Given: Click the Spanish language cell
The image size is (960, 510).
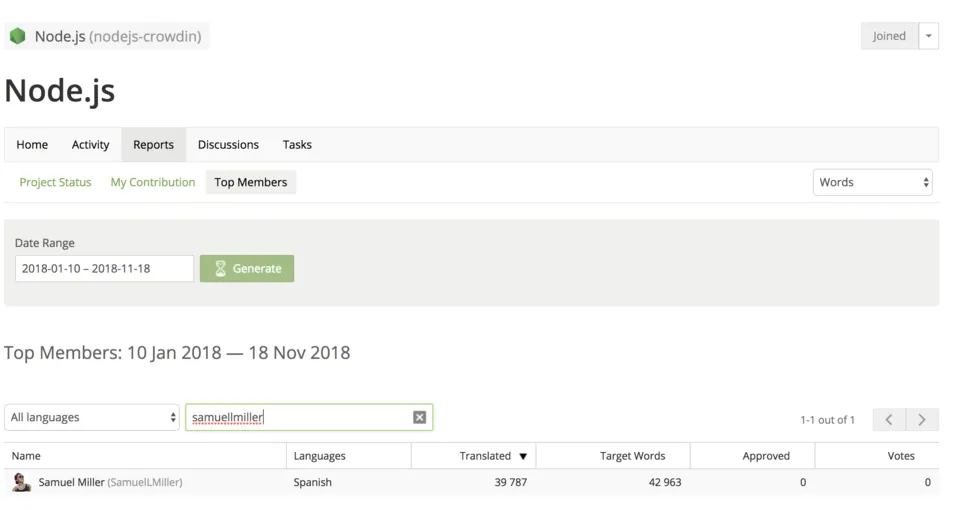Looking at the screenshot, I should tap(312, 482).
